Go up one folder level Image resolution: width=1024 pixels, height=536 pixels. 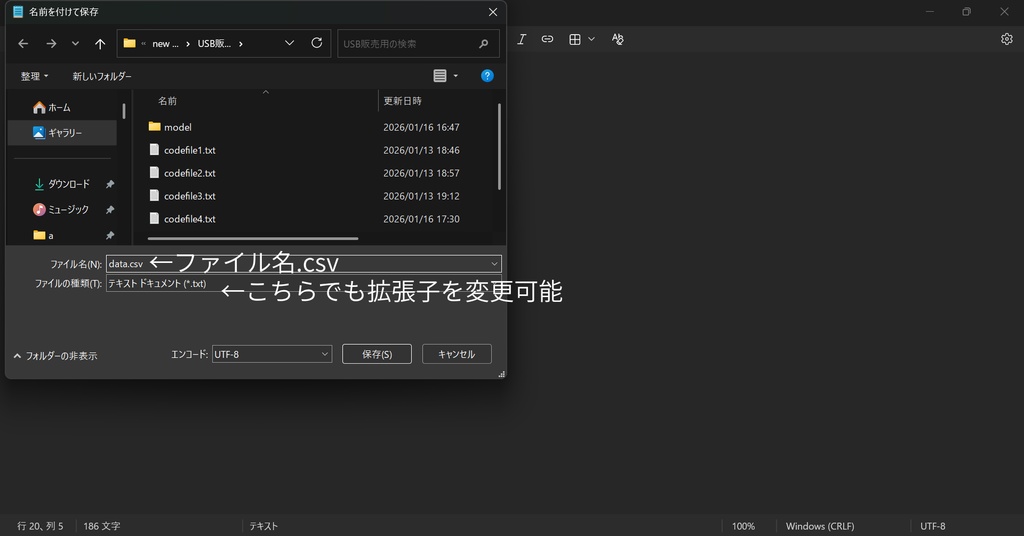click(x=100, y=44)
